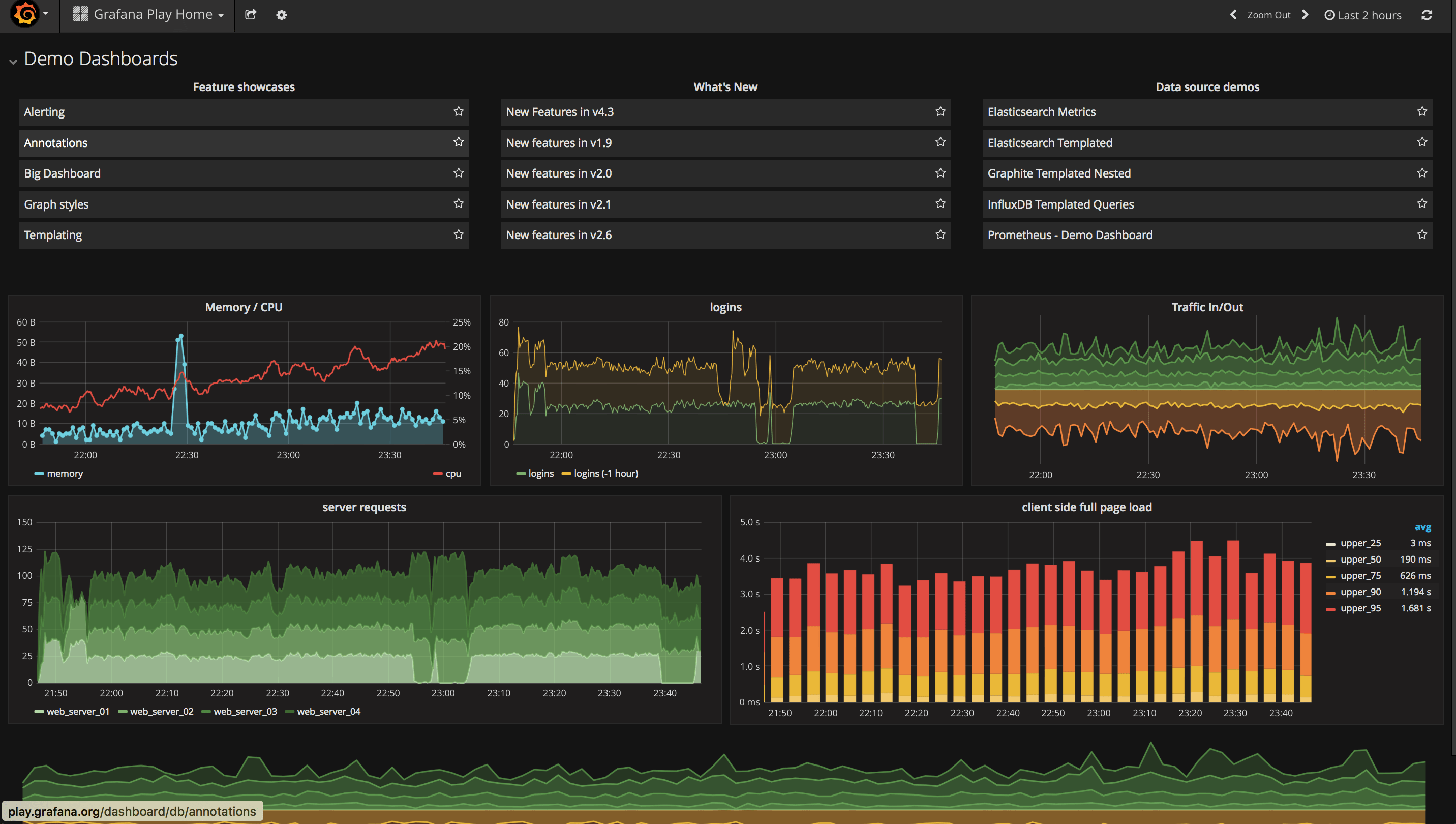The height and width of the screenshot is (824, 1456).
Task: Toggle upper_75 series in legend
Action: pos(1360,576)
